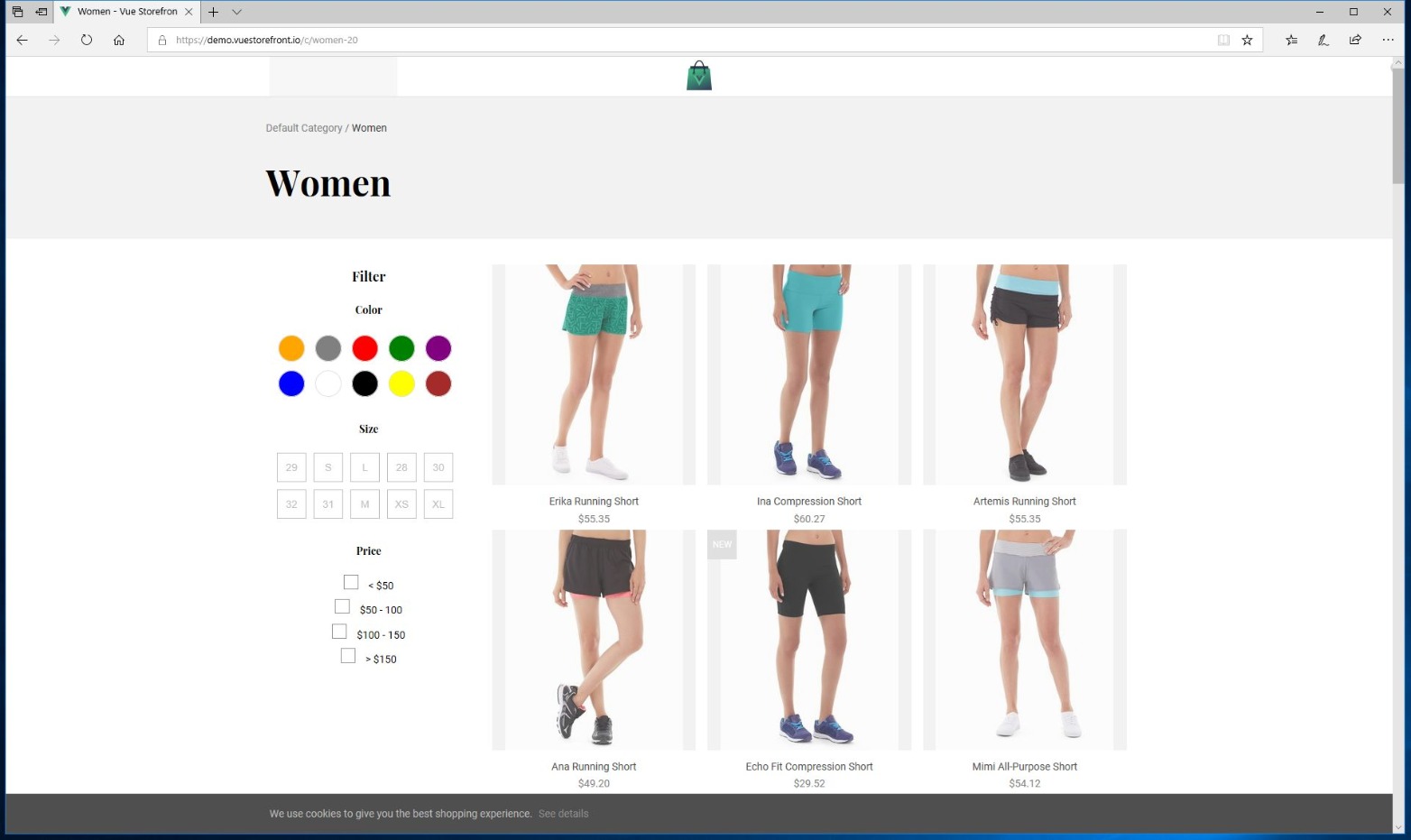
Task: Click the Echo Fit Compression Short title
Action: [809, 767]
